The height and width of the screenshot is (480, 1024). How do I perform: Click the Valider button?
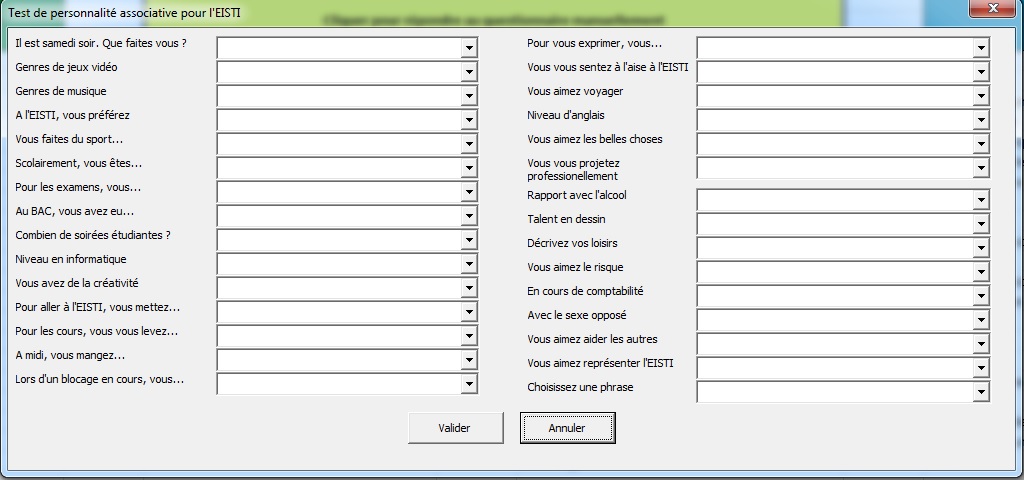[454, 428]
